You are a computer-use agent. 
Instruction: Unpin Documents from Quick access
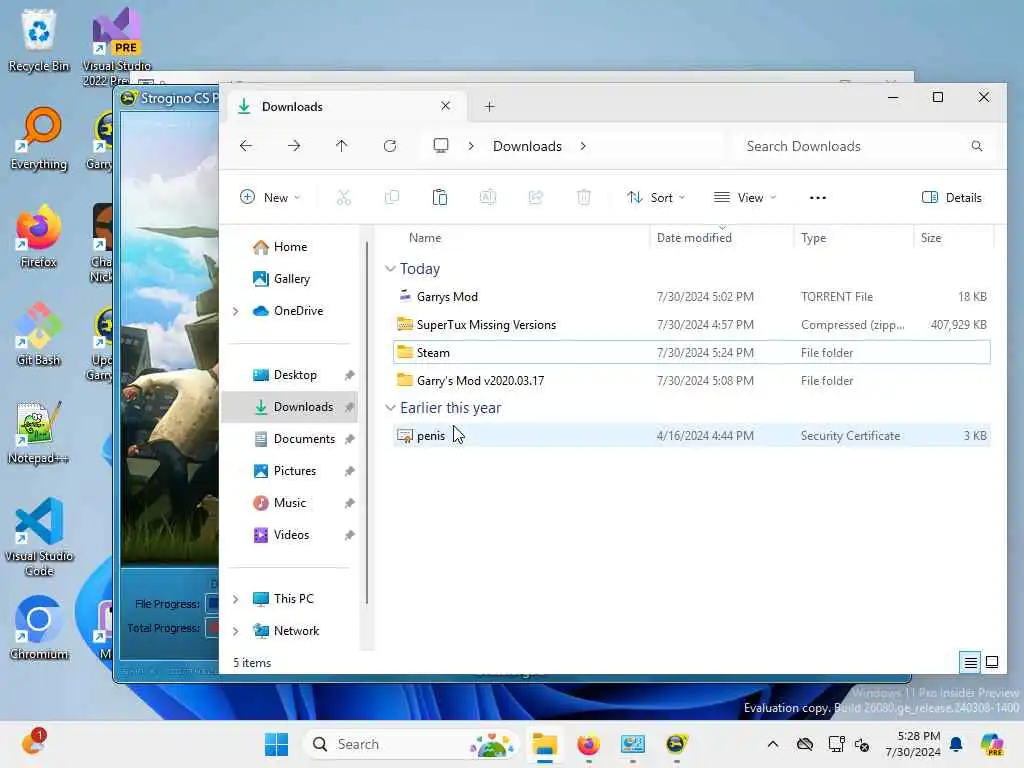(x=349, y=439)
